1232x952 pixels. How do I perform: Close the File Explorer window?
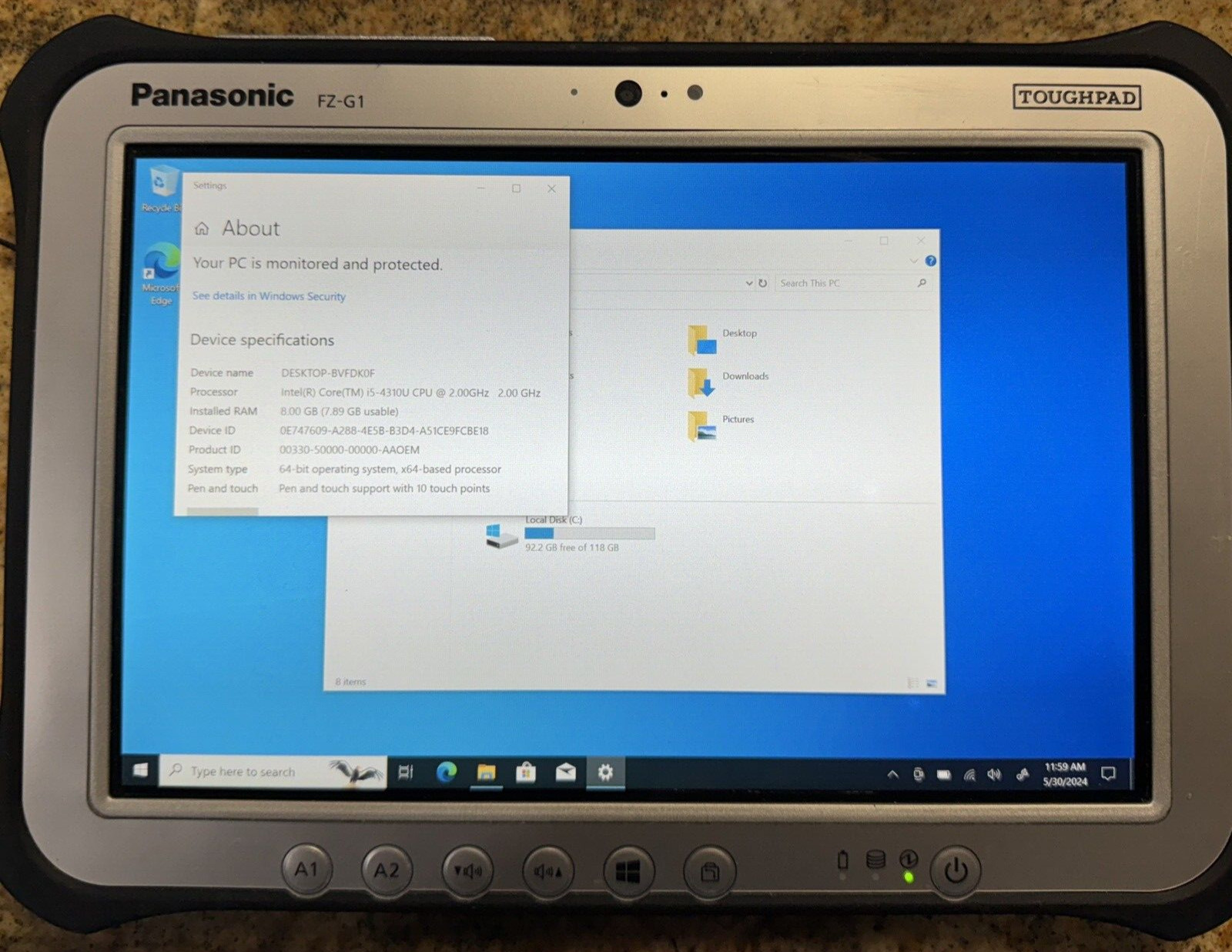pyautogui.click(x=920, y=241)
